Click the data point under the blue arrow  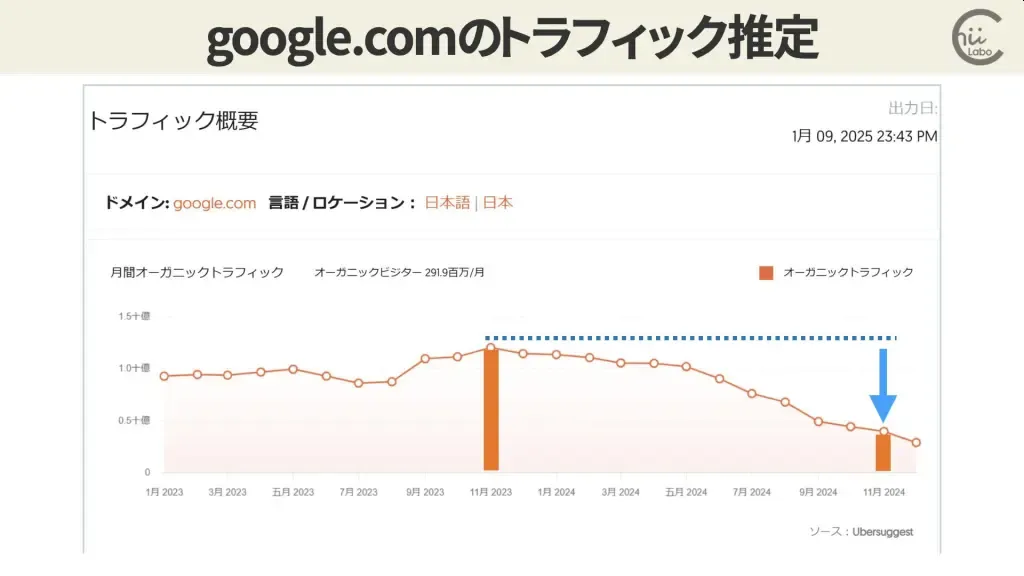(x=884, y=432)
